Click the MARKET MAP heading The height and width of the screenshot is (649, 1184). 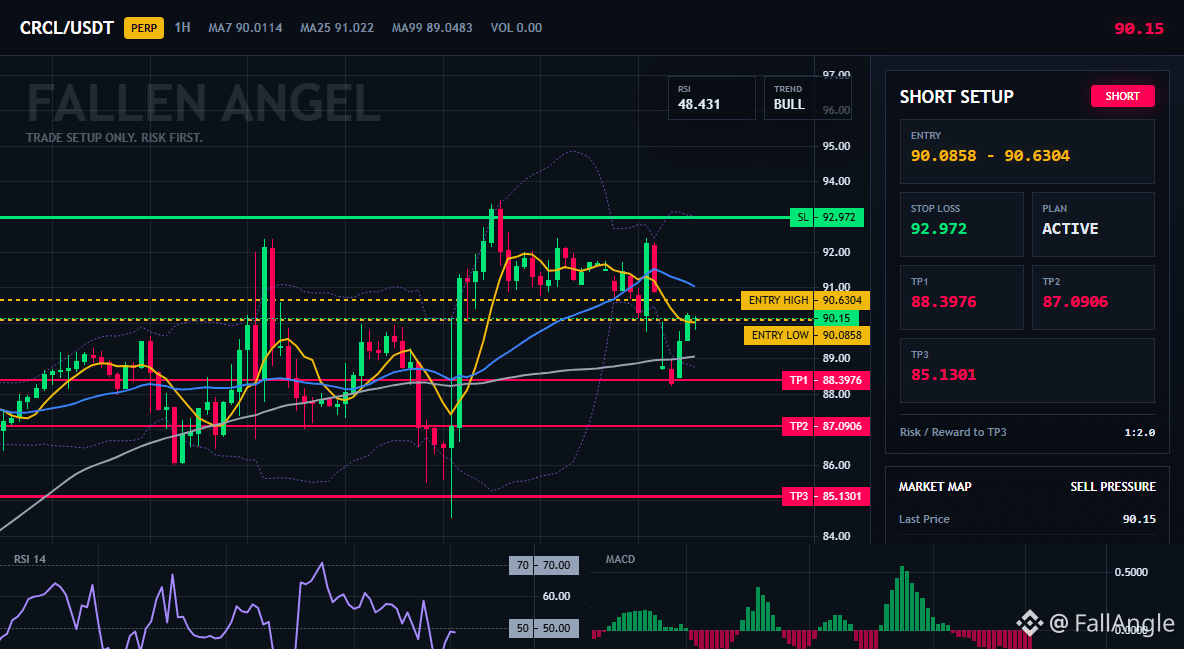point(935,487)
